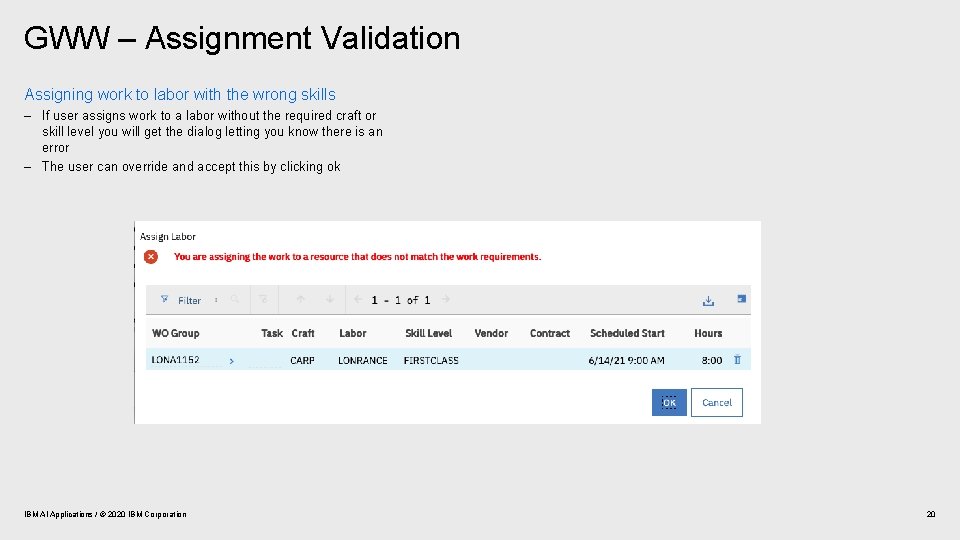Screen dimensions: 960x540
Task: Sort by Contract column header
Action: pyautogui.click(x=550, y=333)
